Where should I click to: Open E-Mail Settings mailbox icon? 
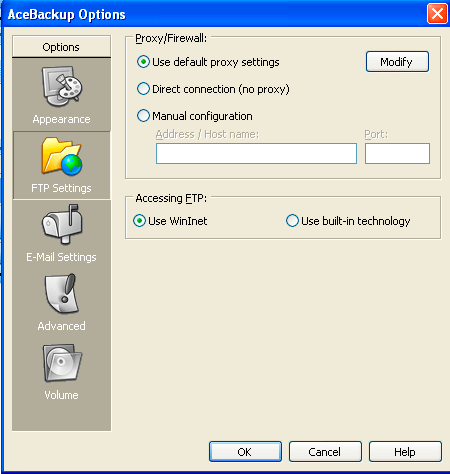[62, 224]
